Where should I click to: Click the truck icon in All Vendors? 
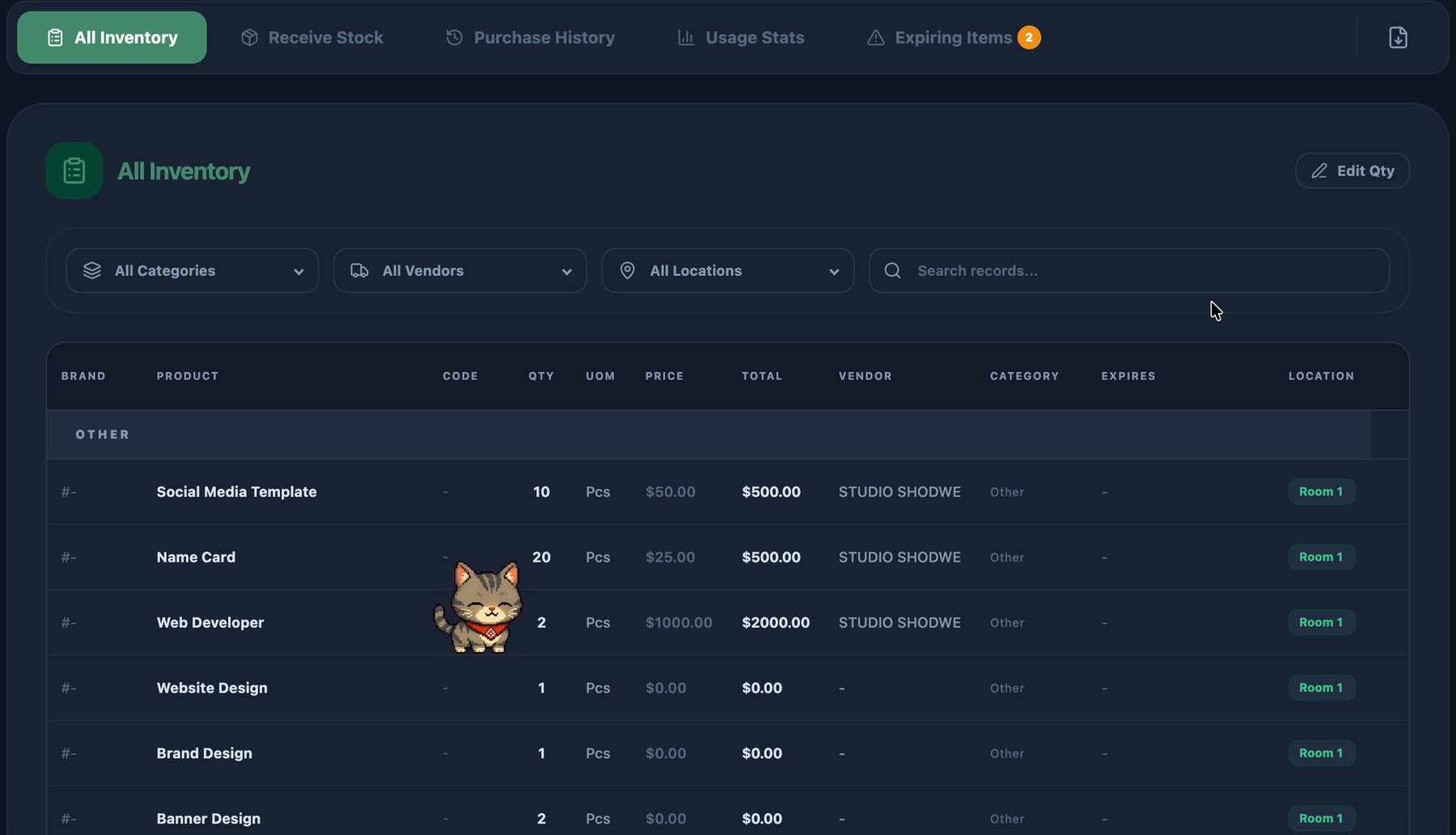point(359,270)
